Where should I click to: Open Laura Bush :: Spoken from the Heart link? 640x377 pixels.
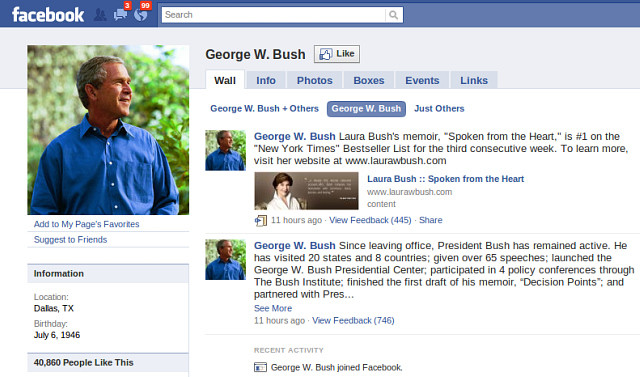click(445, 179)
